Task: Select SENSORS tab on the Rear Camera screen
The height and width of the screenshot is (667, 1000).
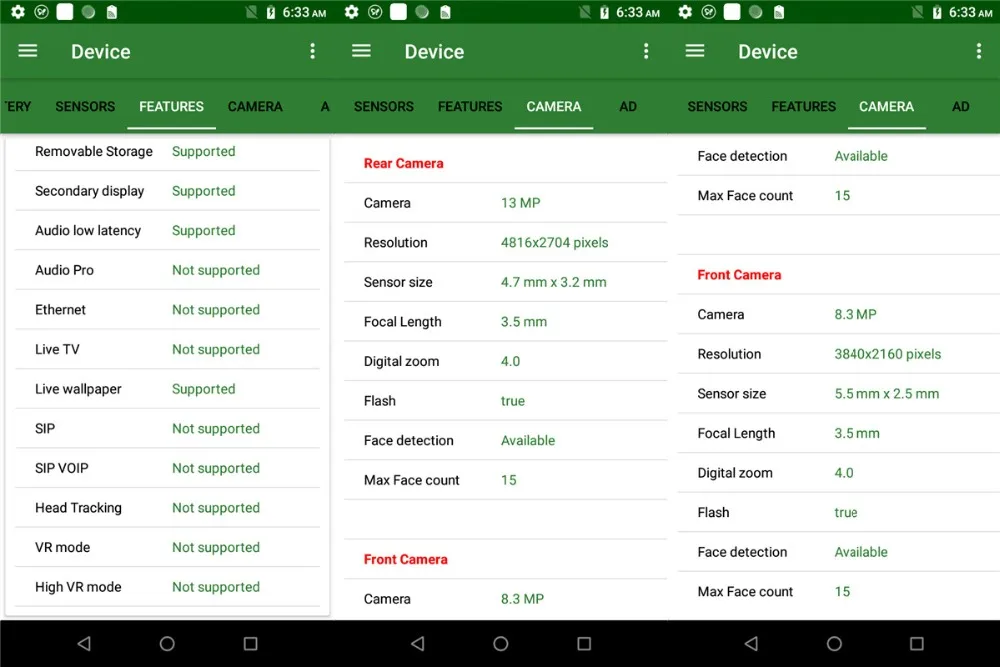Action: pyautogui.click(x=384, y=106)
